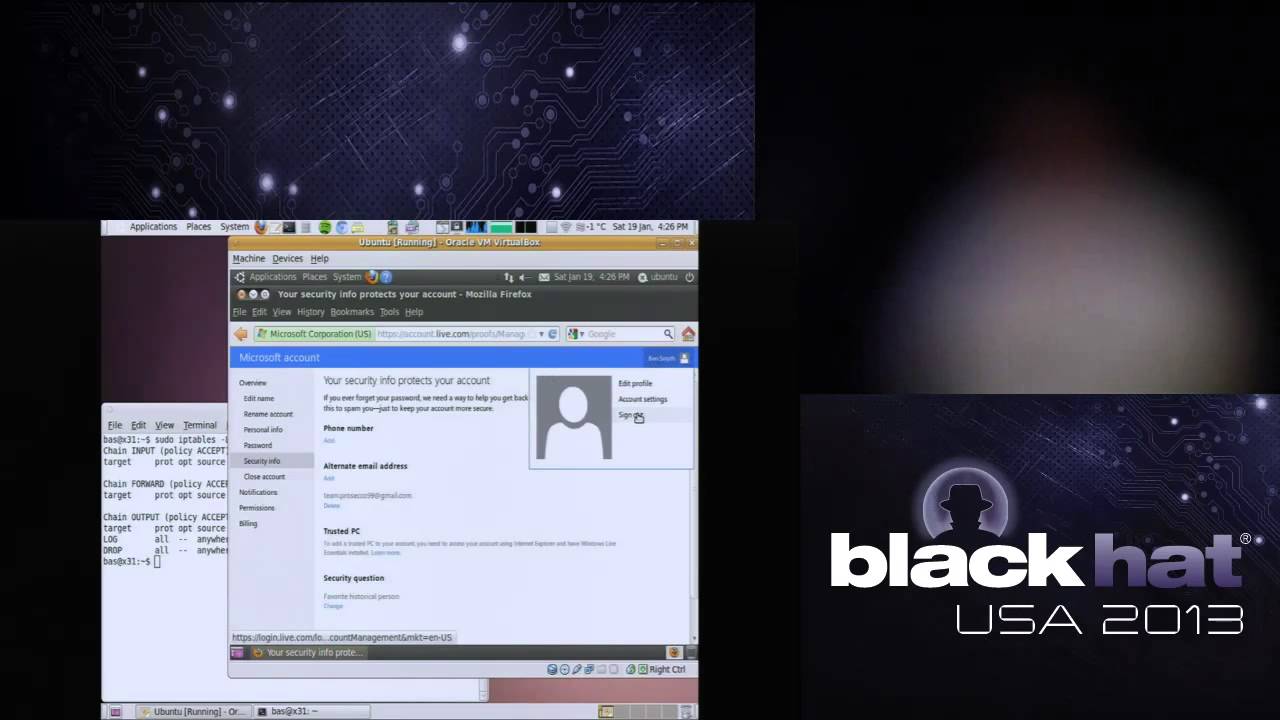Click the Change link under Security question
The image size is (1280, 720).
[x=333, y=606]
